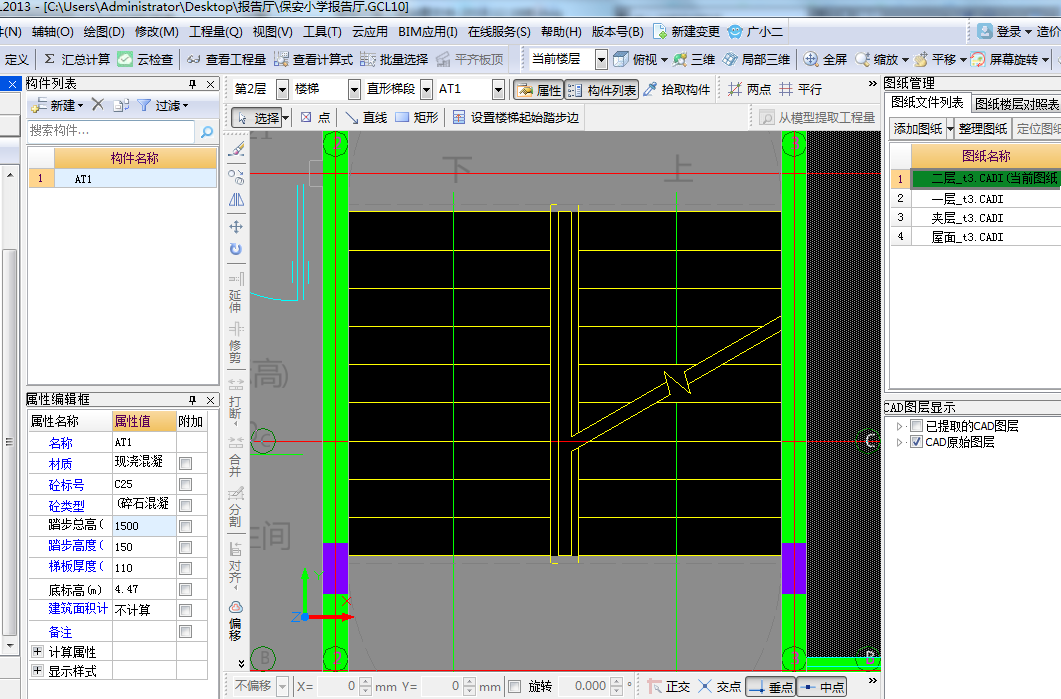Select the 两点 two-point axis tool

749,89
